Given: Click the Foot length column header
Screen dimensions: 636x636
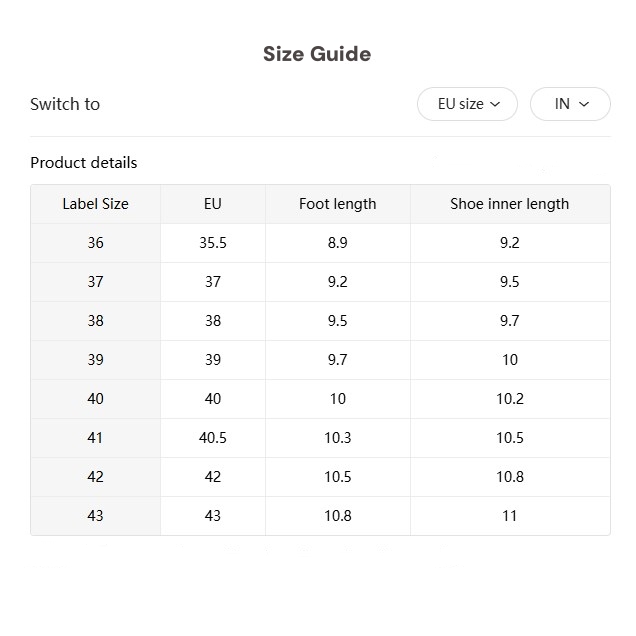Looking at the screenshot, I should point(338,204).
